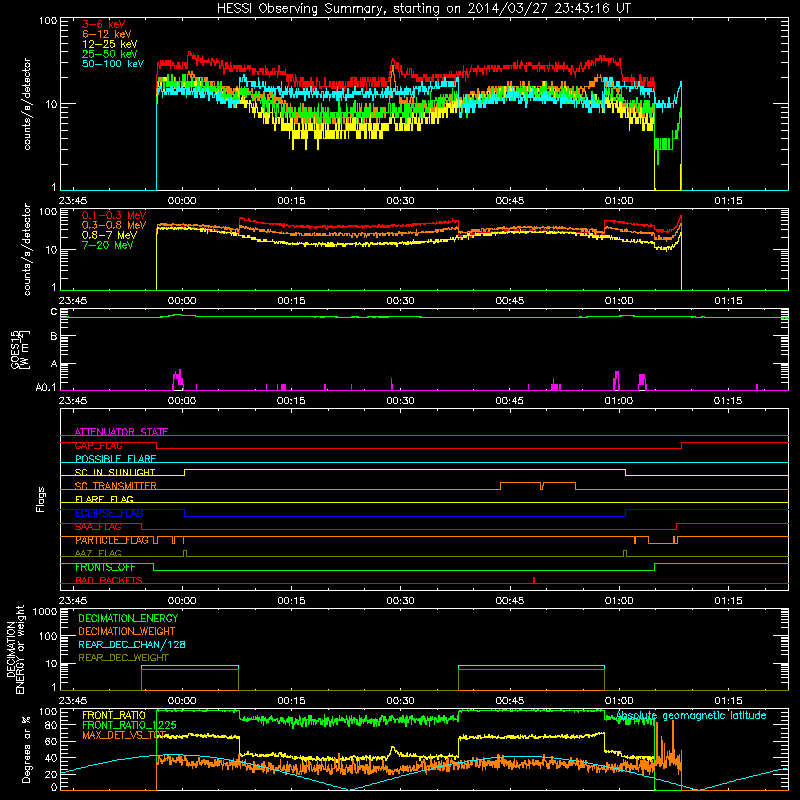Select the 12-25 keV legend label

click(x=109, y=44)
